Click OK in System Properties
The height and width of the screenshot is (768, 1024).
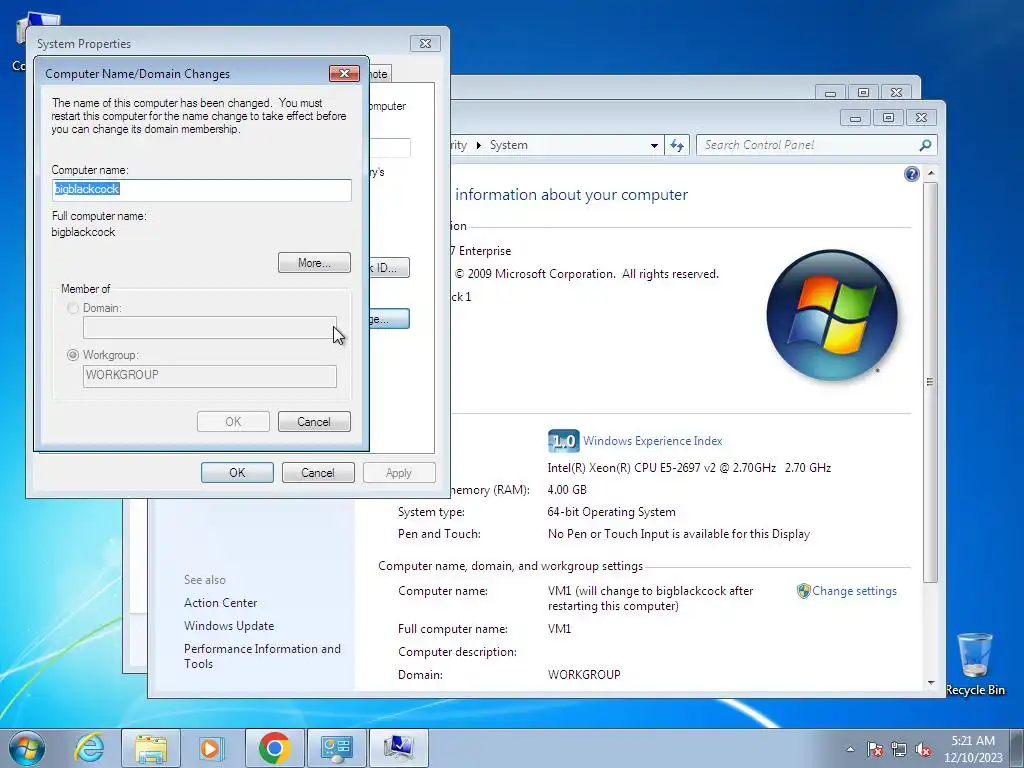[x=237, y=473]
